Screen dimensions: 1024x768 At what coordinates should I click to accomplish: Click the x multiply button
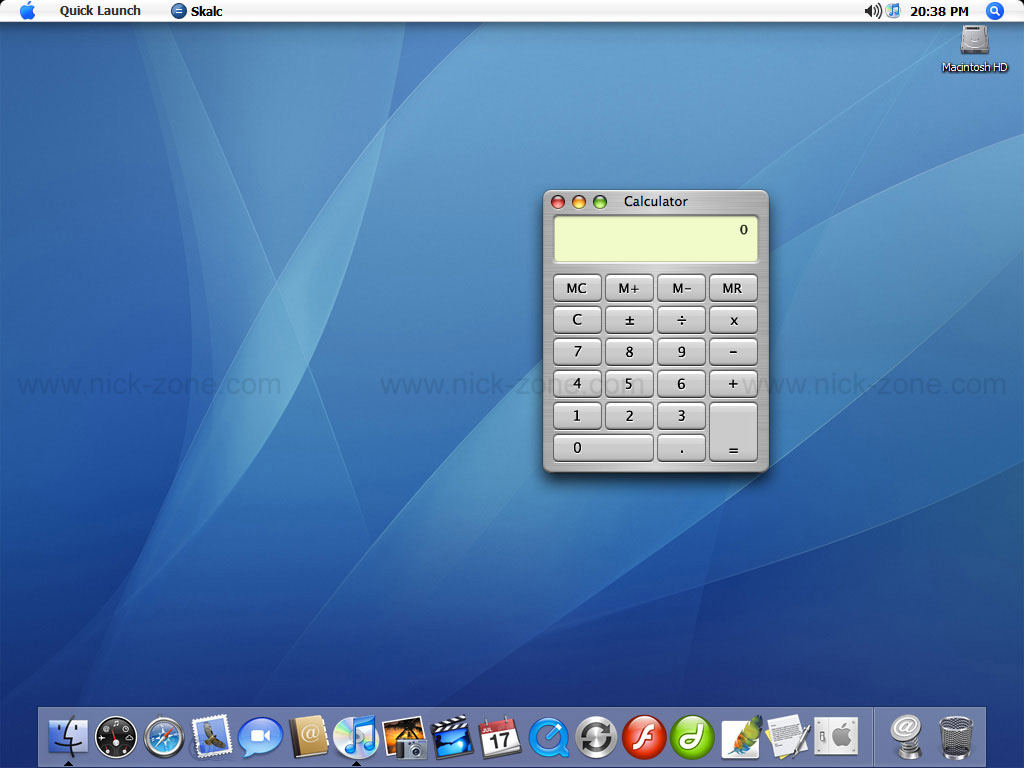pyautogui.click(x=733, y=320)
